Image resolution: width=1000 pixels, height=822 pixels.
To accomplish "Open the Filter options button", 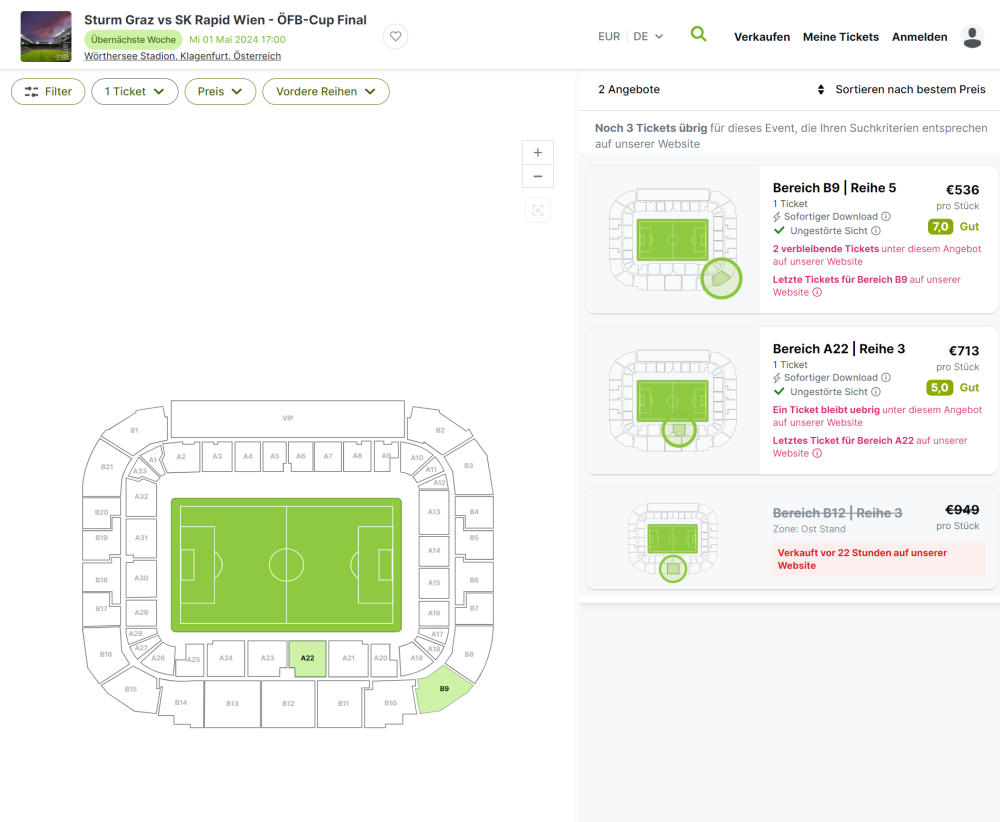I will click(x=48, y=91).
